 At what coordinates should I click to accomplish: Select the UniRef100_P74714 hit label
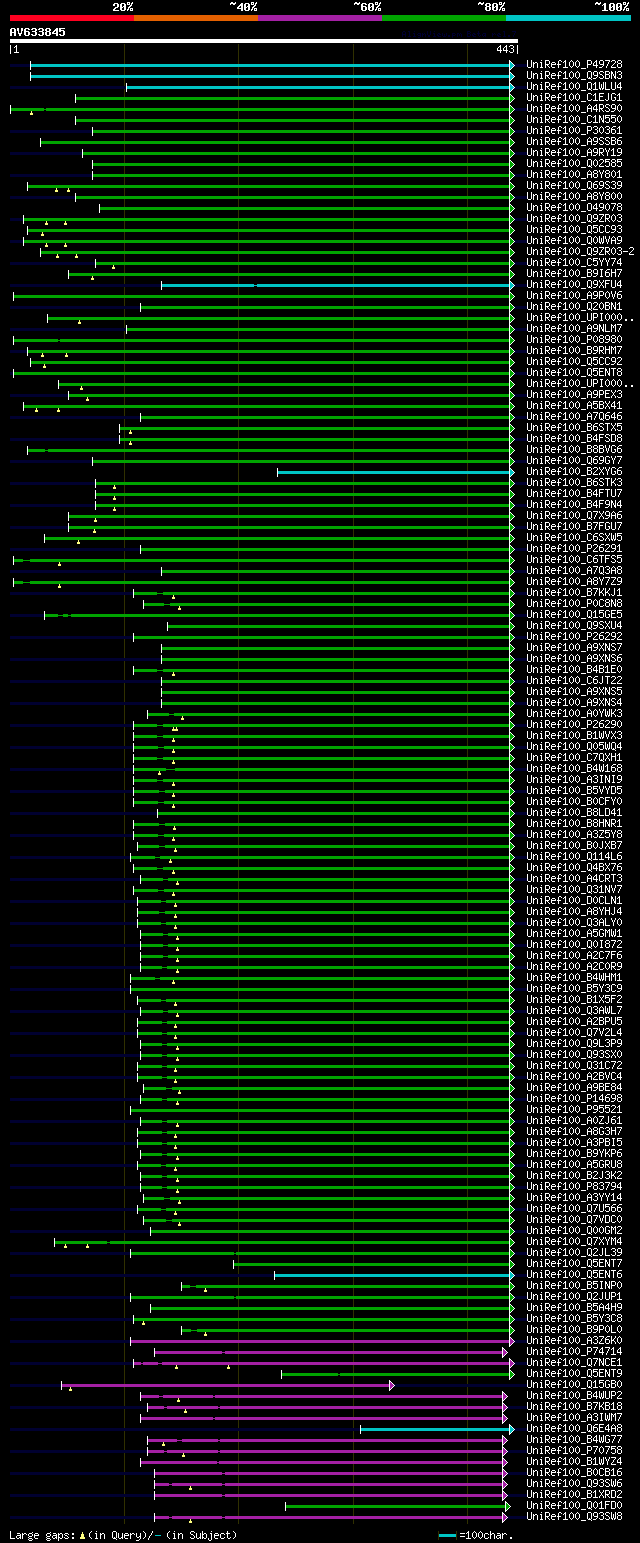574,1352
